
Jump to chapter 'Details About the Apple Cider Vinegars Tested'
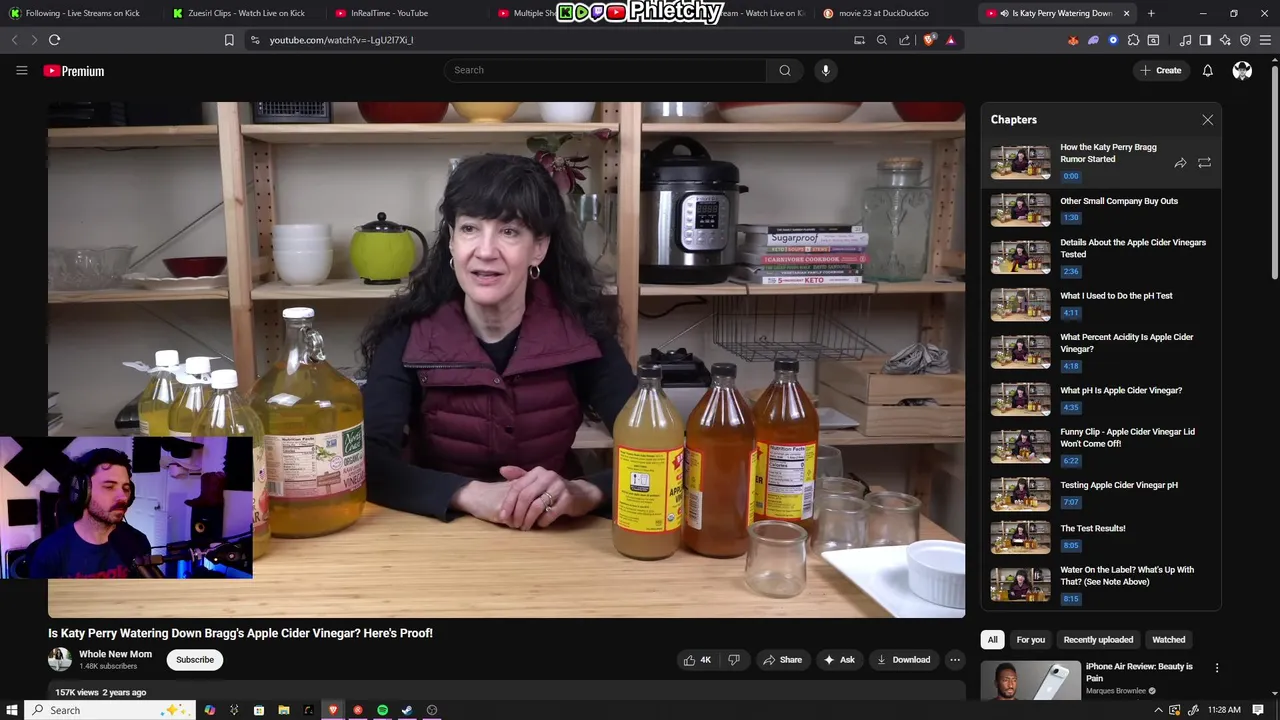[x=1100, y=256]
